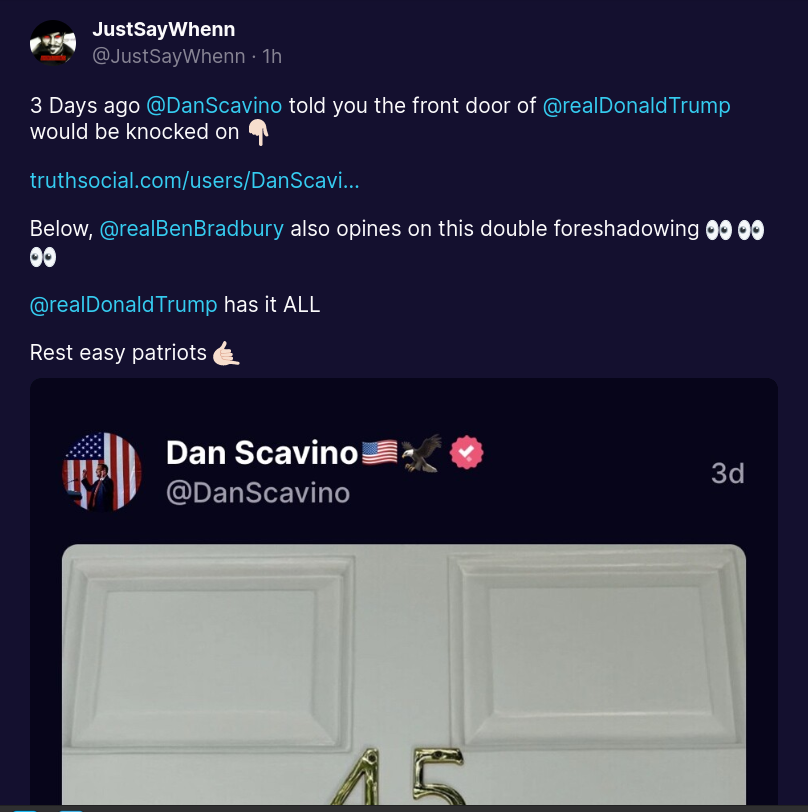
Task: Visit the truthsocial.com/users/DanScavi... link
Action: [x=194, y=181]
